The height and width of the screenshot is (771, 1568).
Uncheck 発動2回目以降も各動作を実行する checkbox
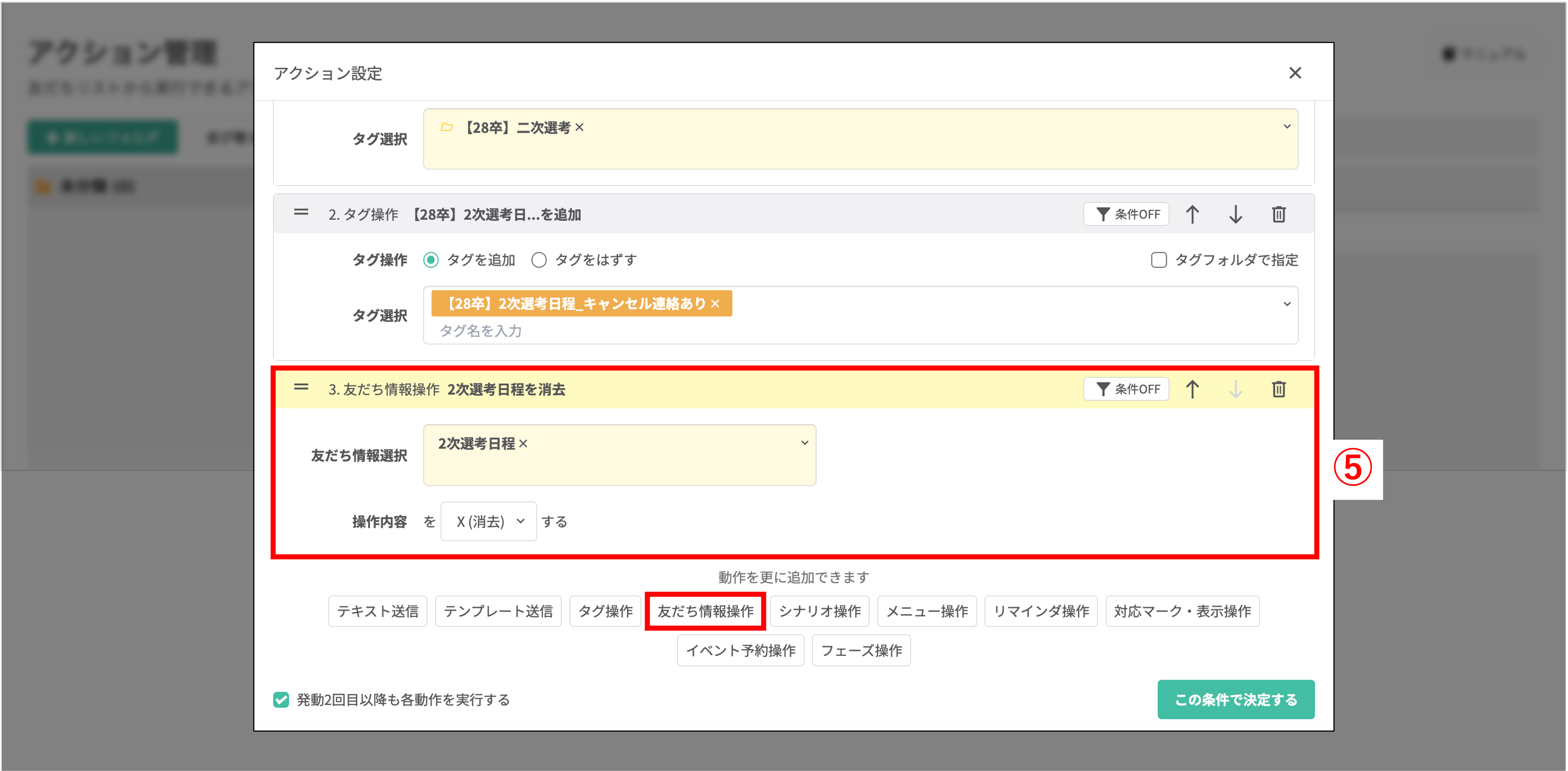[281, 700]
